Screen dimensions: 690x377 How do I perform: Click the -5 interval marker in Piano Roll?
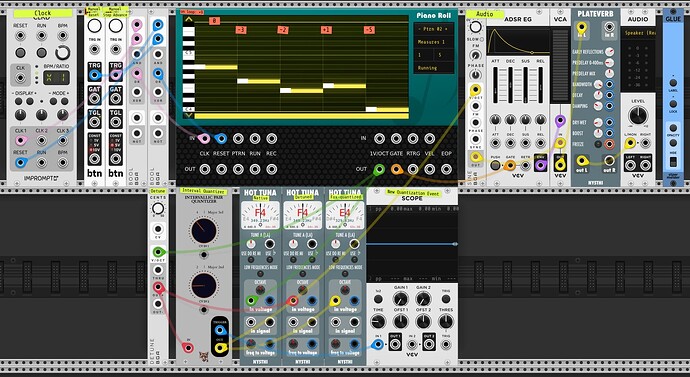point(369,30)
